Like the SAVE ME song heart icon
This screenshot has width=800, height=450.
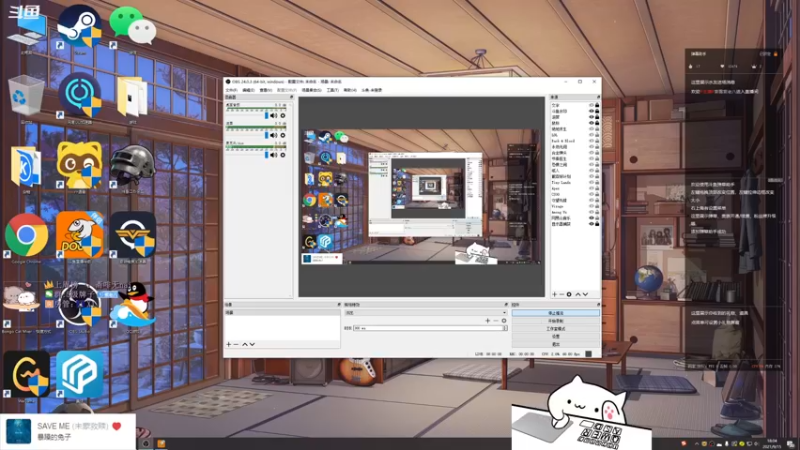click(x=117, y=426)
